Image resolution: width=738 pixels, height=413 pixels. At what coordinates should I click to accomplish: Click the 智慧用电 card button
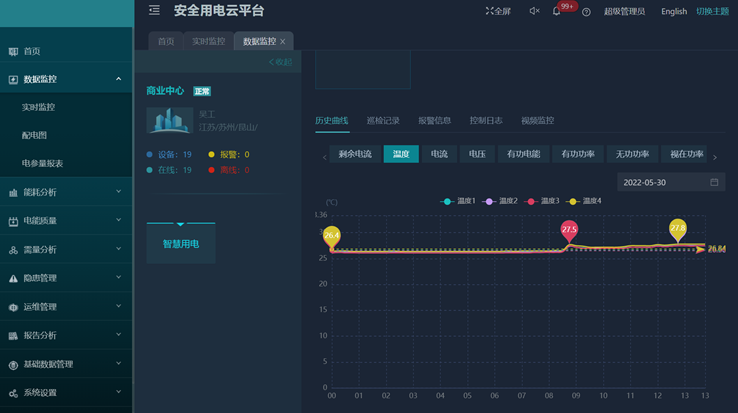(181, 244)
